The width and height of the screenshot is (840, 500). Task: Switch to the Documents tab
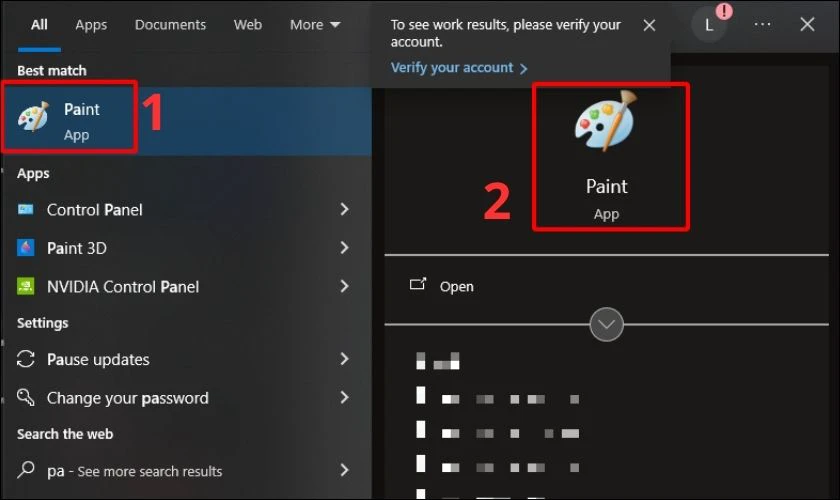point(170,25)
